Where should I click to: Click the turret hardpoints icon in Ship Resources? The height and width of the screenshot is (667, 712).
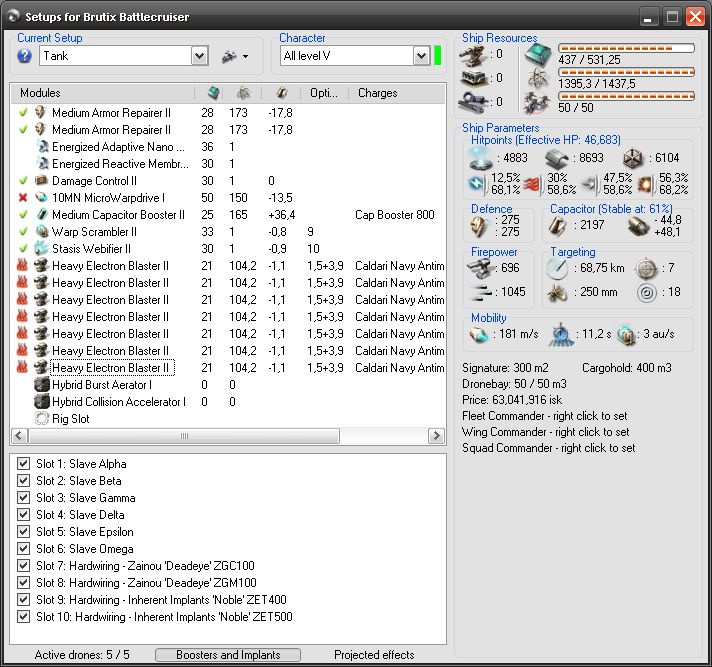pos(472,55)
